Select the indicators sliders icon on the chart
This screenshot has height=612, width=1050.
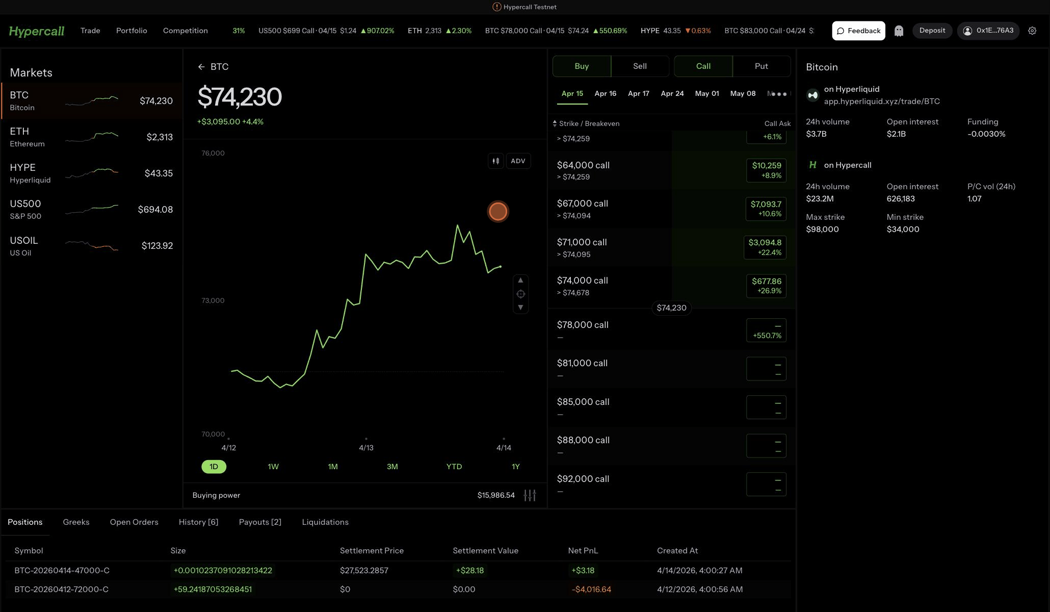pyautogui.click(x=495, y=160)
